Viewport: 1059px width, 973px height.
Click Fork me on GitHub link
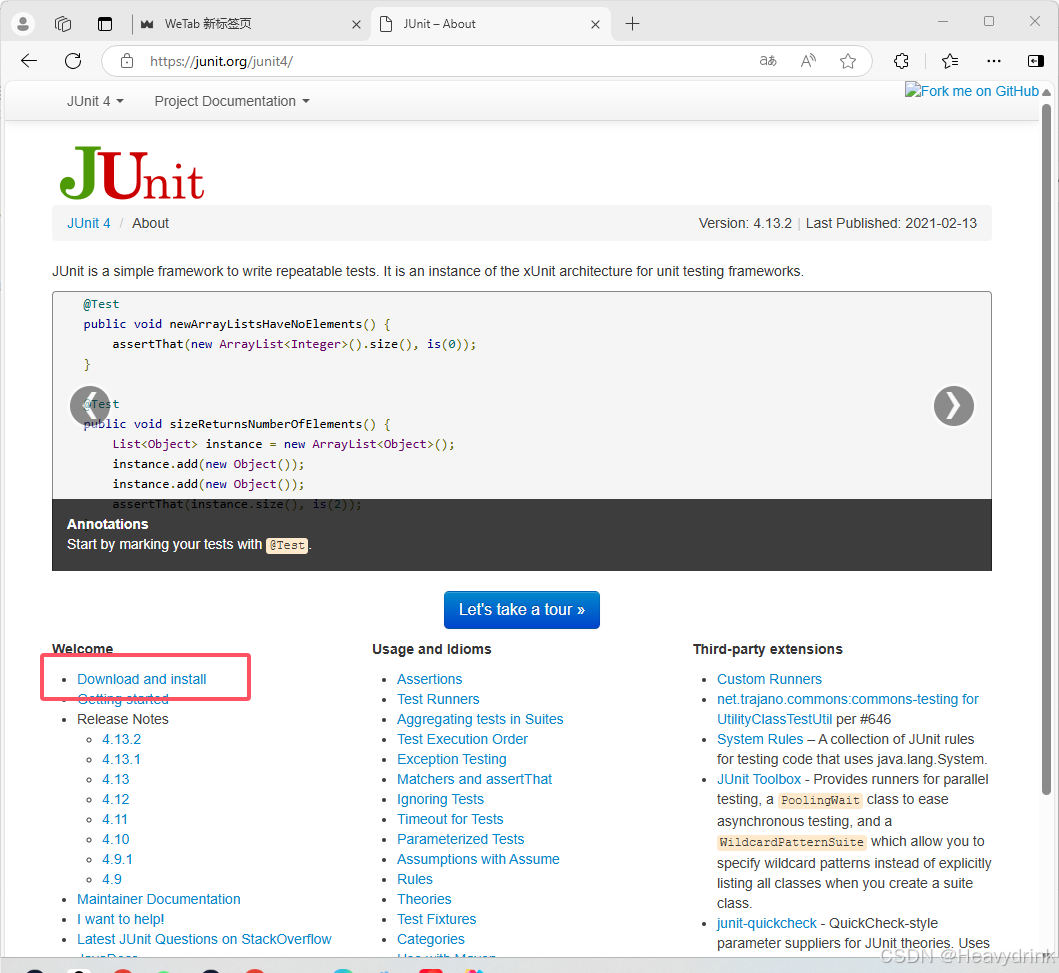point(972,91)
